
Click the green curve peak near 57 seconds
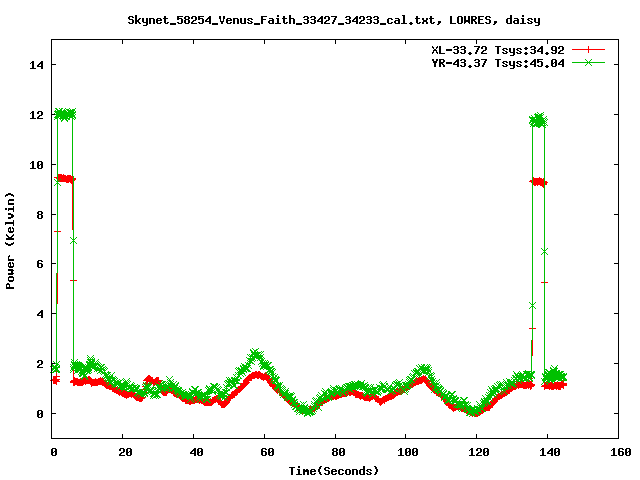point(255,354)
